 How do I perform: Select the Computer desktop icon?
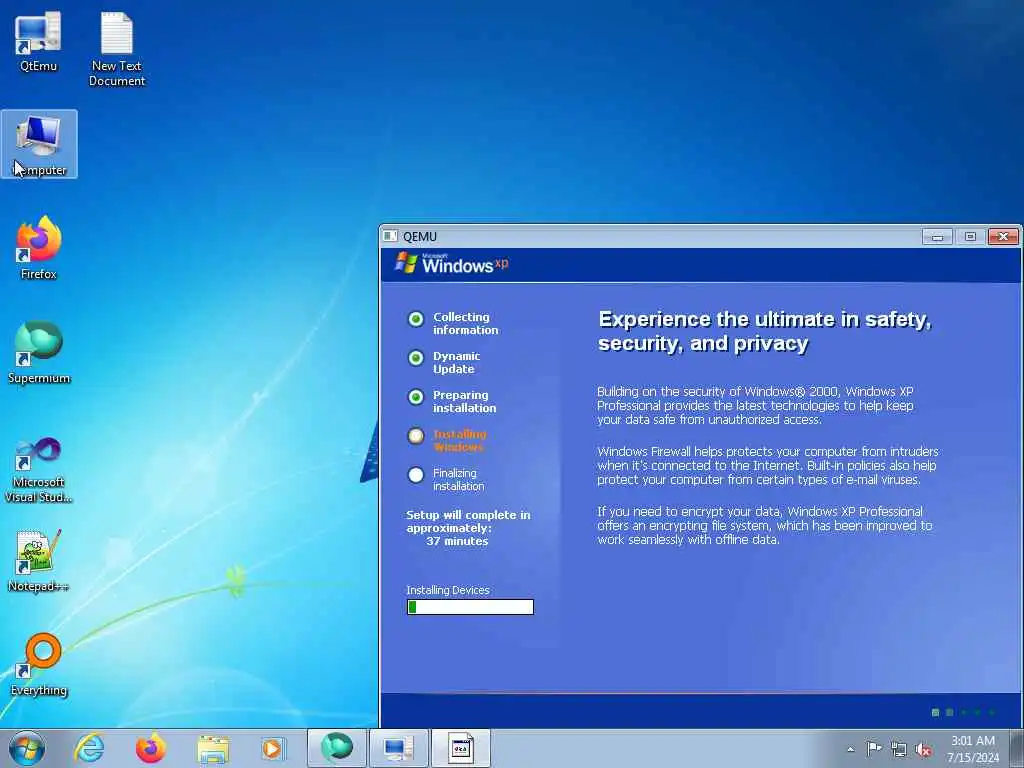39,144
